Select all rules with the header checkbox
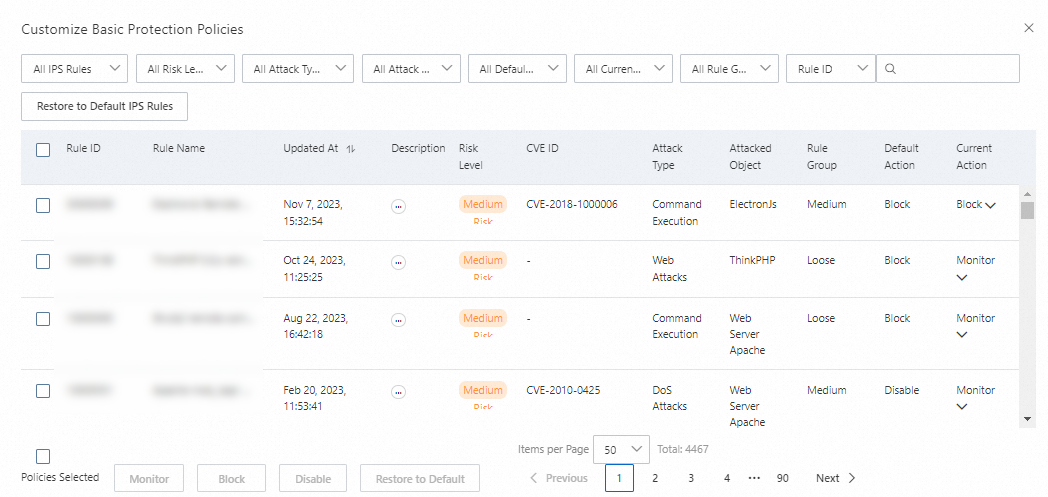Screen dimensions: 1048x497 (x=43, y=150)
